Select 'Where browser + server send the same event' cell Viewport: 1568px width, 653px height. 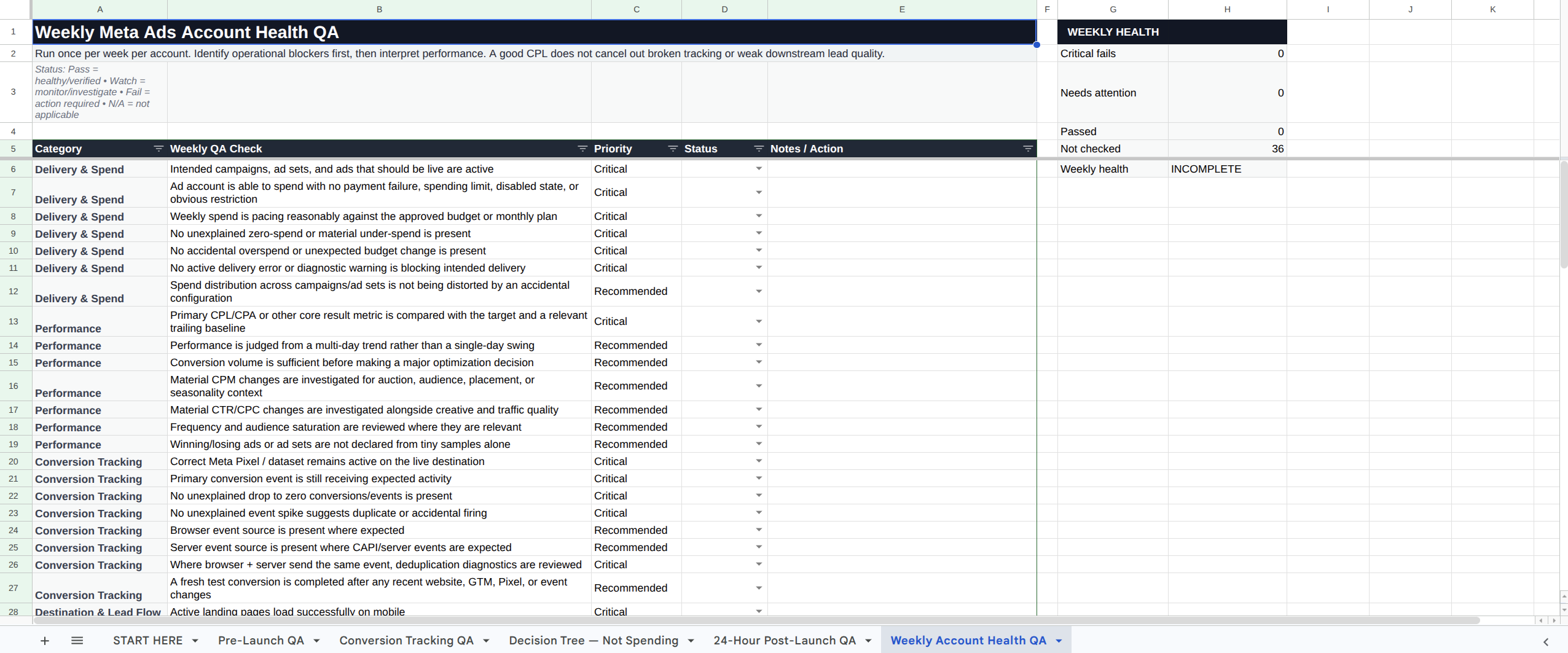pyautogui.click(x=379, y=565)
